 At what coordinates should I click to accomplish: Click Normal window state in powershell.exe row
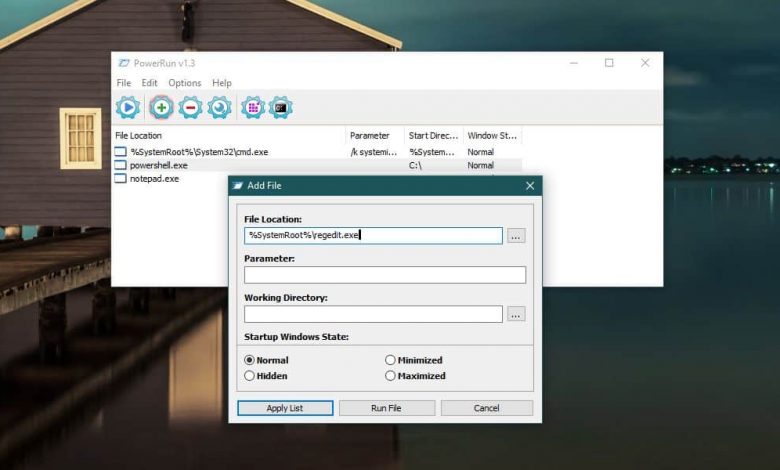pyautogui.click(x=481, y=165)
